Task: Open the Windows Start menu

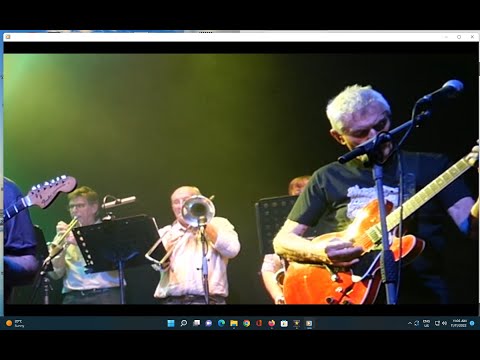Action: (171, 323)
